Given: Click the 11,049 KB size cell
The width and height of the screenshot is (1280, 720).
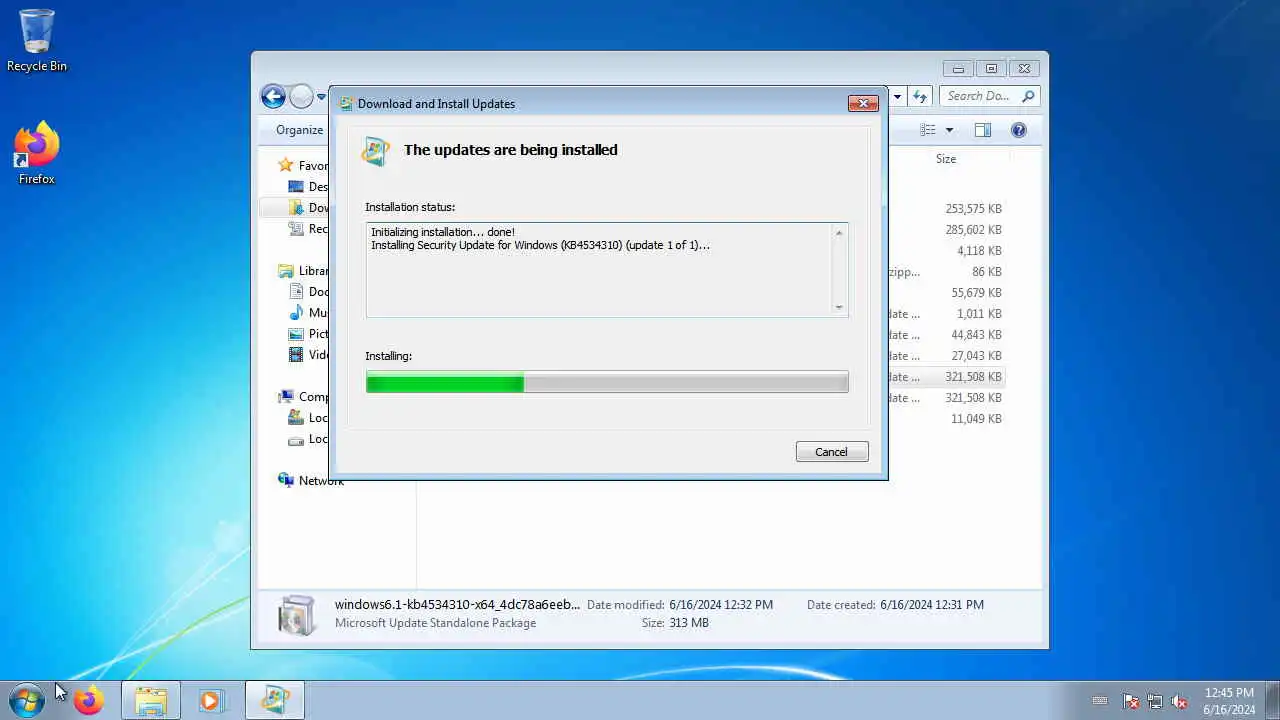Looking at the screenshot, I should point(976,419).
